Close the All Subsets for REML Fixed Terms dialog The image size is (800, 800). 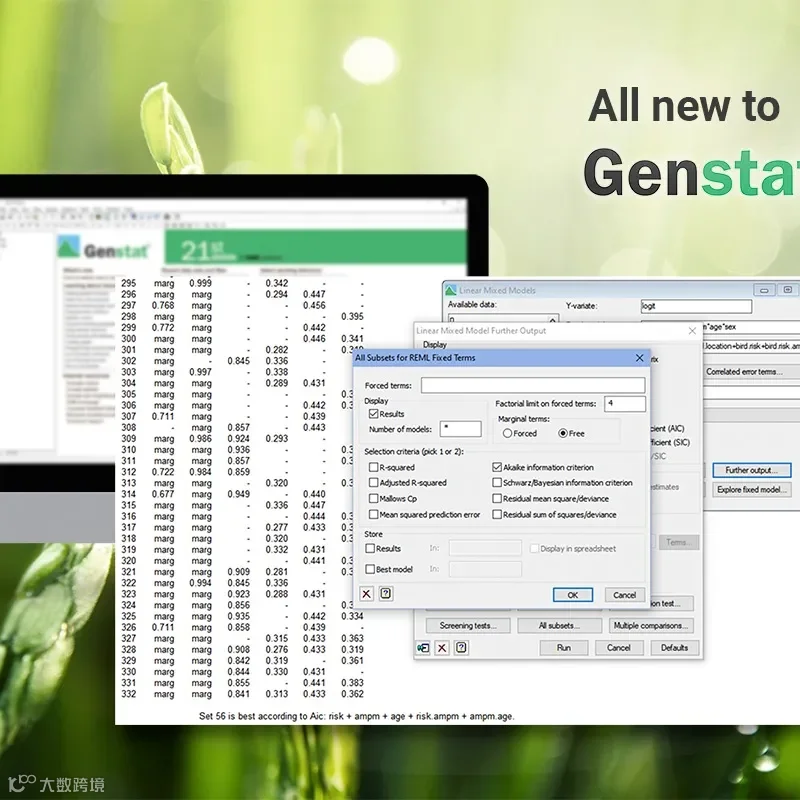639,358
